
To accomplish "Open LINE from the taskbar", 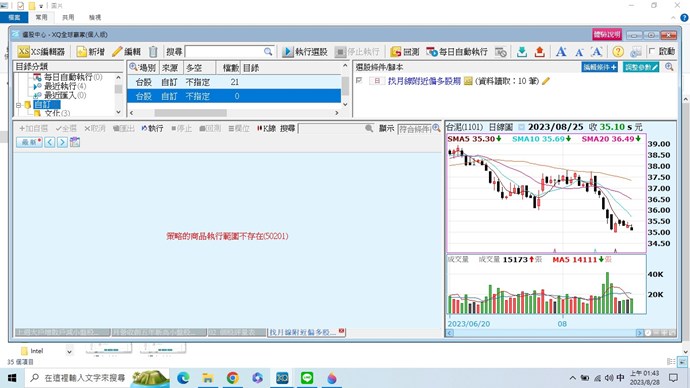I will 307,378.
